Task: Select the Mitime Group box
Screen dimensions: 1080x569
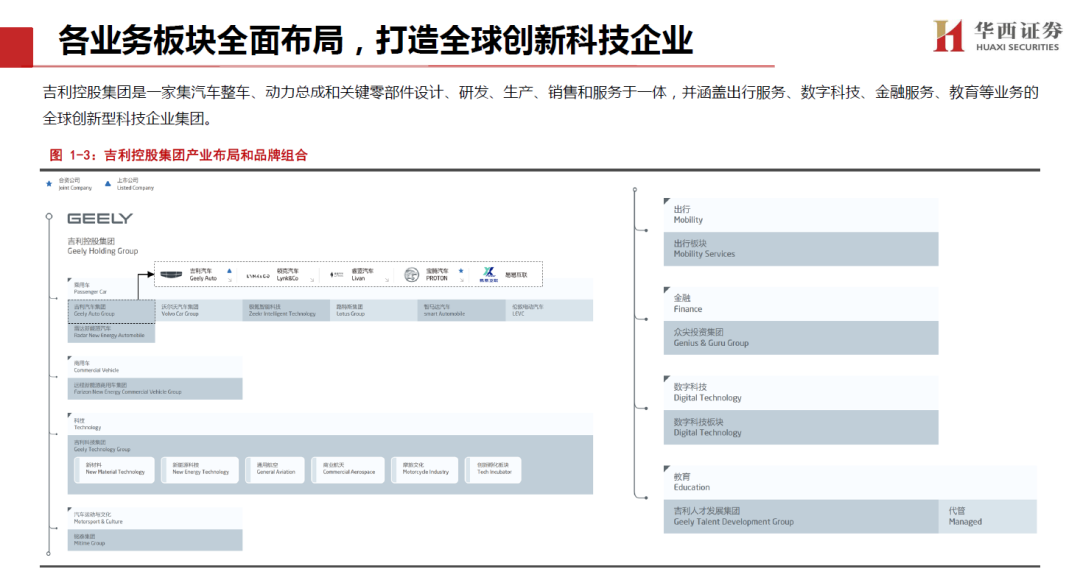Action: click(155, 539)
